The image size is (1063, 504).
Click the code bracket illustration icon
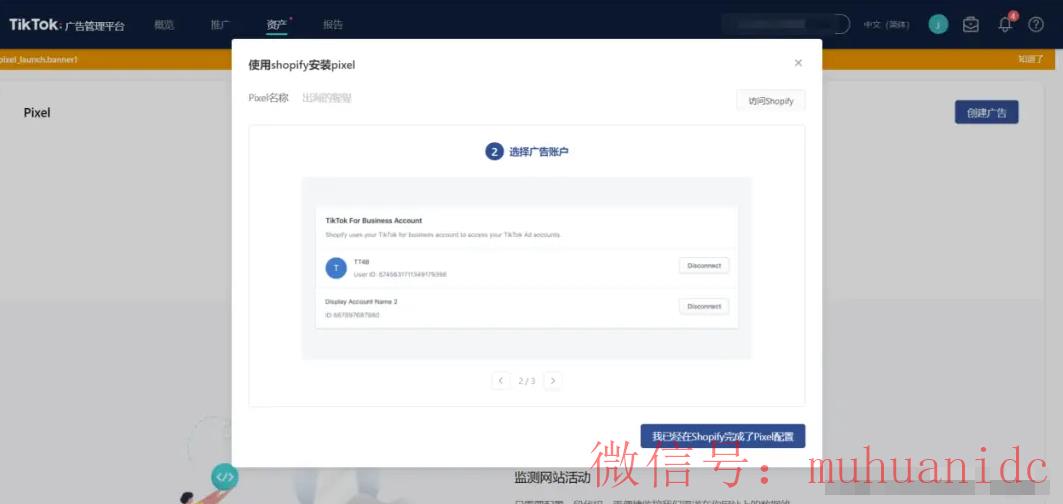(x=224, y=477)
